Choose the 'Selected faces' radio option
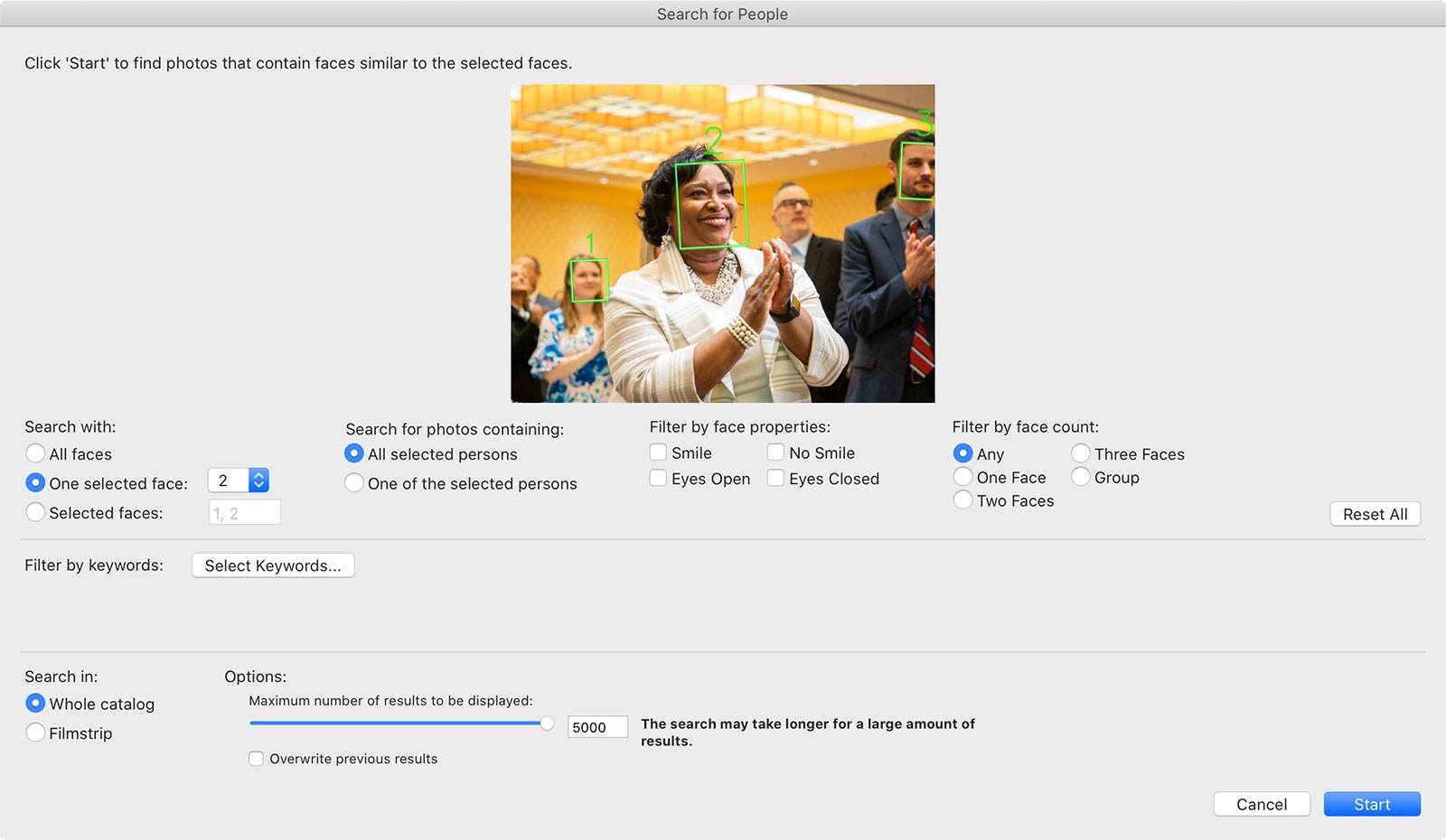The width and height of the screenshot is (1446, 840). 35,512
